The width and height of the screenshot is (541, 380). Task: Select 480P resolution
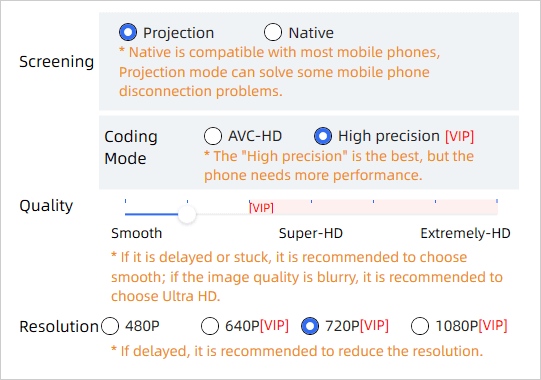pos(110,326)
